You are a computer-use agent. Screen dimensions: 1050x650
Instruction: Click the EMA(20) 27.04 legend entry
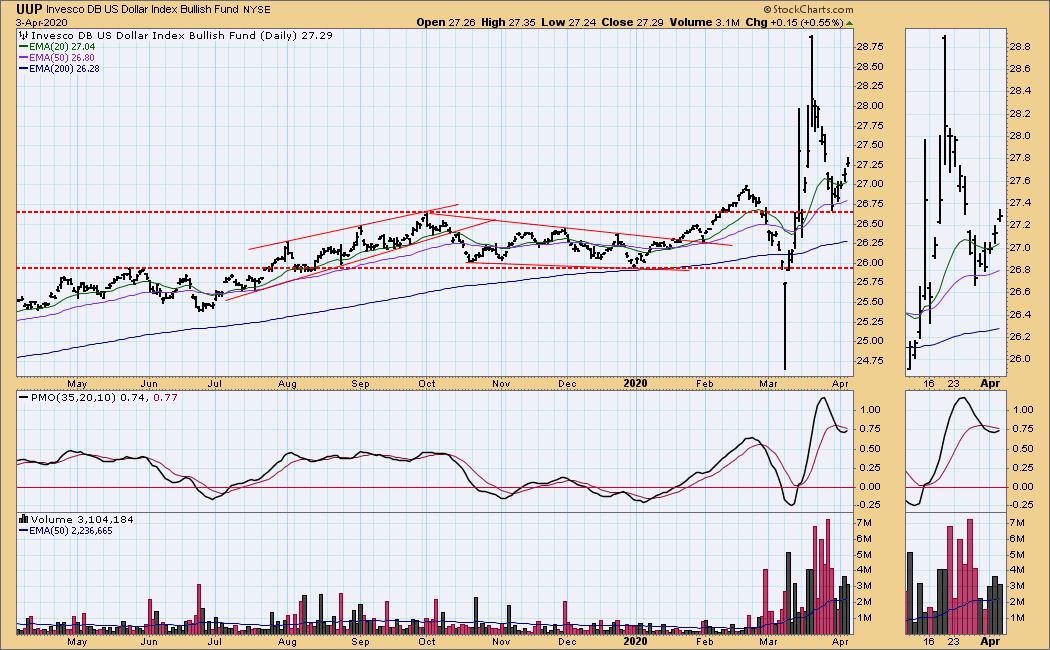(57, 47)
